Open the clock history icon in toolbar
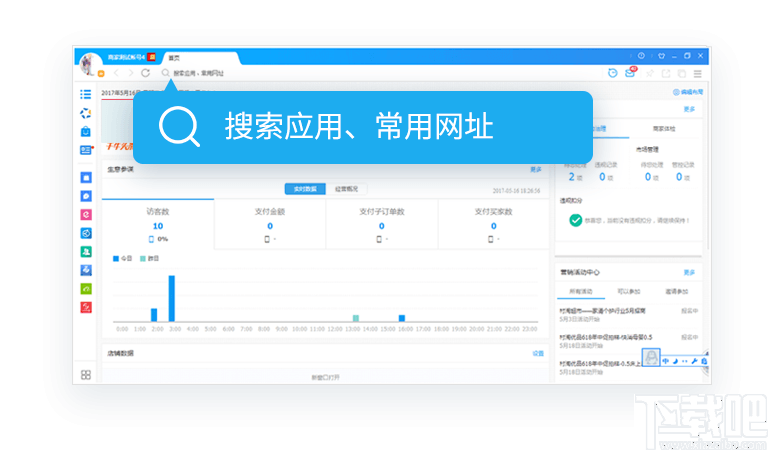 click(612, 73)
